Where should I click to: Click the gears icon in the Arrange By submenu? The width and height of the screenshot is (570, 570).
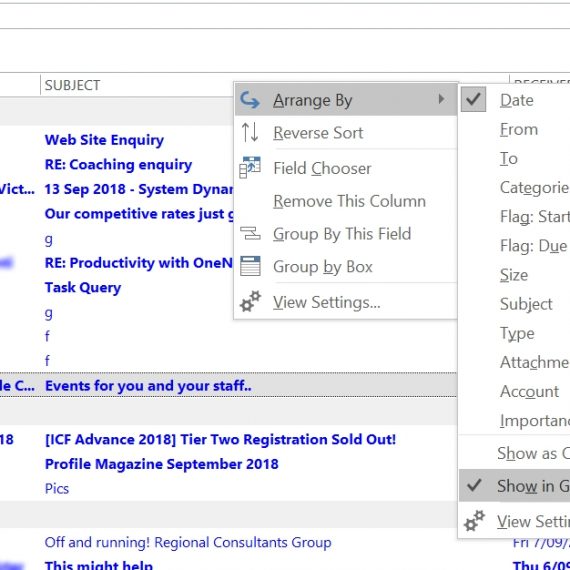474,521
